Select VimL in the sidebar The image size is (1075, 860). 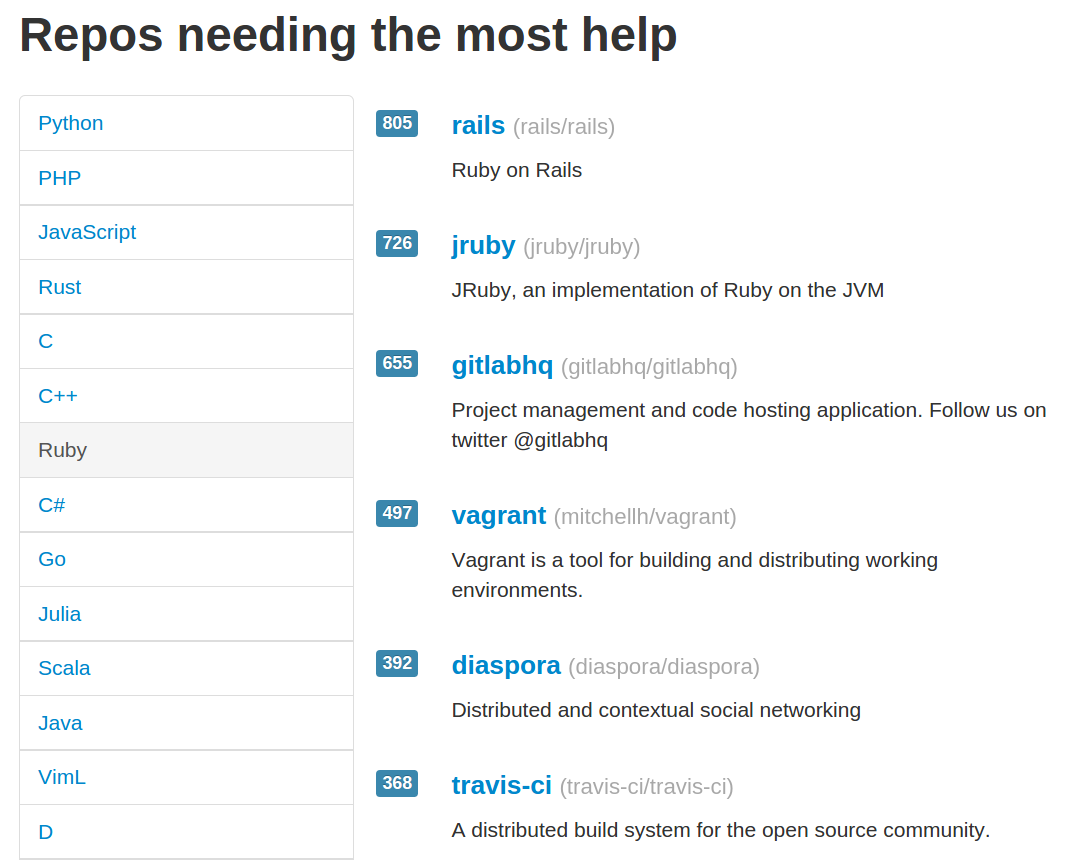(186, 778)
